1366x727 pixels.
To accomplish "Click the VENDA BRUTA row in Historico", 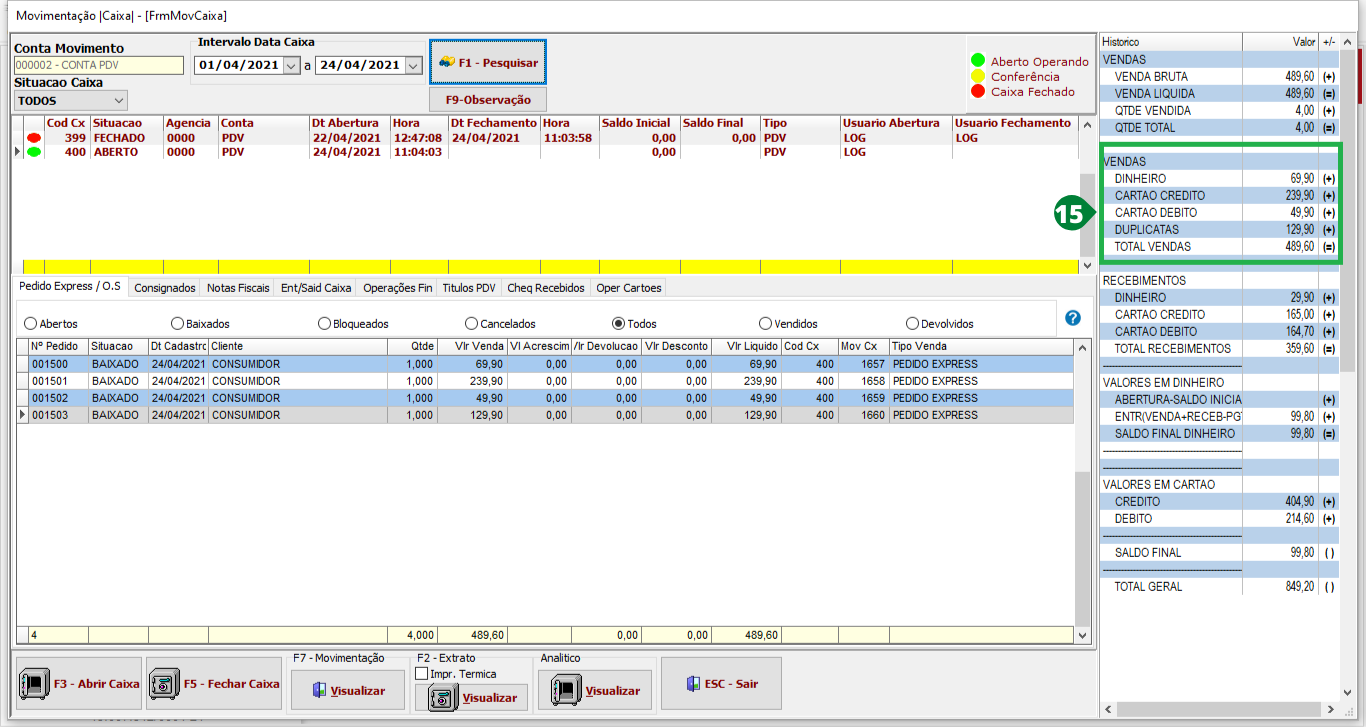I will [1219, 76].
